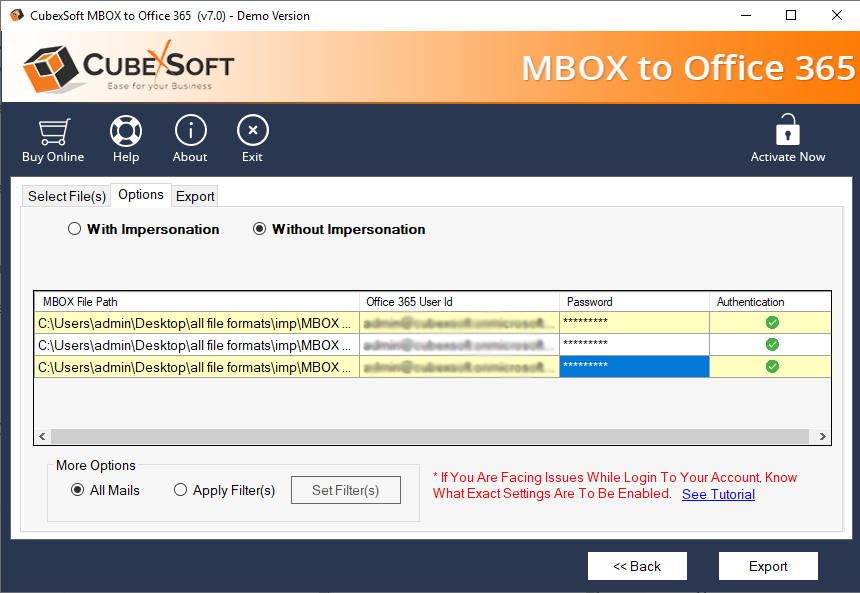Click first row green authentication checkmark
The height and width of the screenshot is (593, 860).
tap(772, 322)
